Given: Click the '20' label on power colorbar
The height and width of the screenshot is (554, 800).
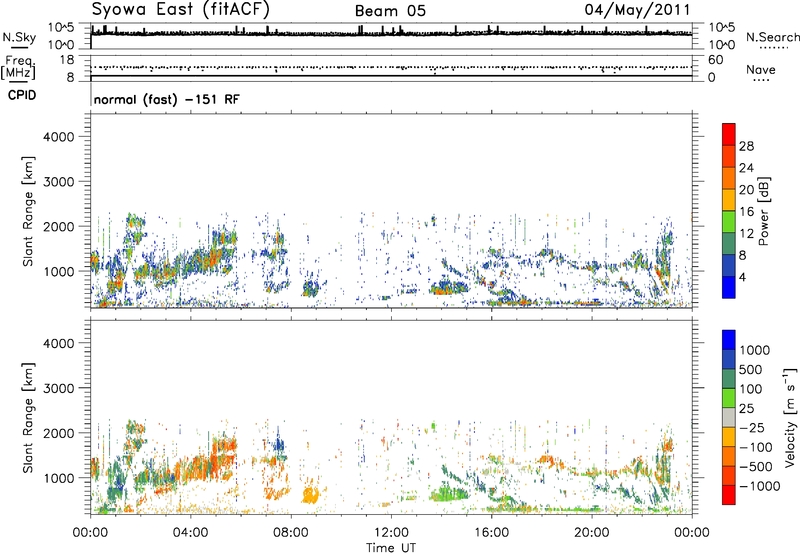Looking at the screenshot, I should click(746, 190).
